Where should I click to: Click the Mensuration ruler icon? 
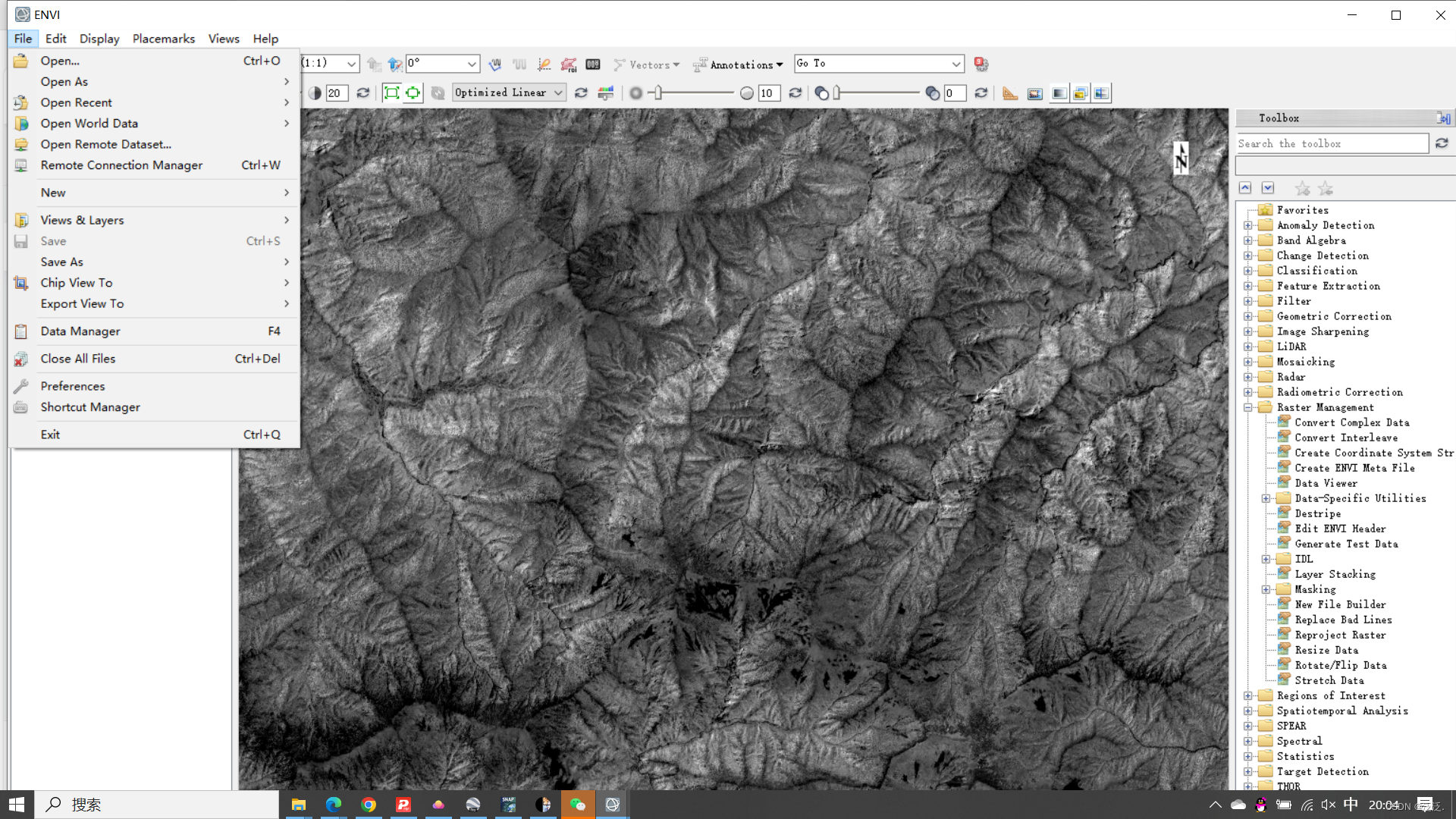pos(1010,93)
